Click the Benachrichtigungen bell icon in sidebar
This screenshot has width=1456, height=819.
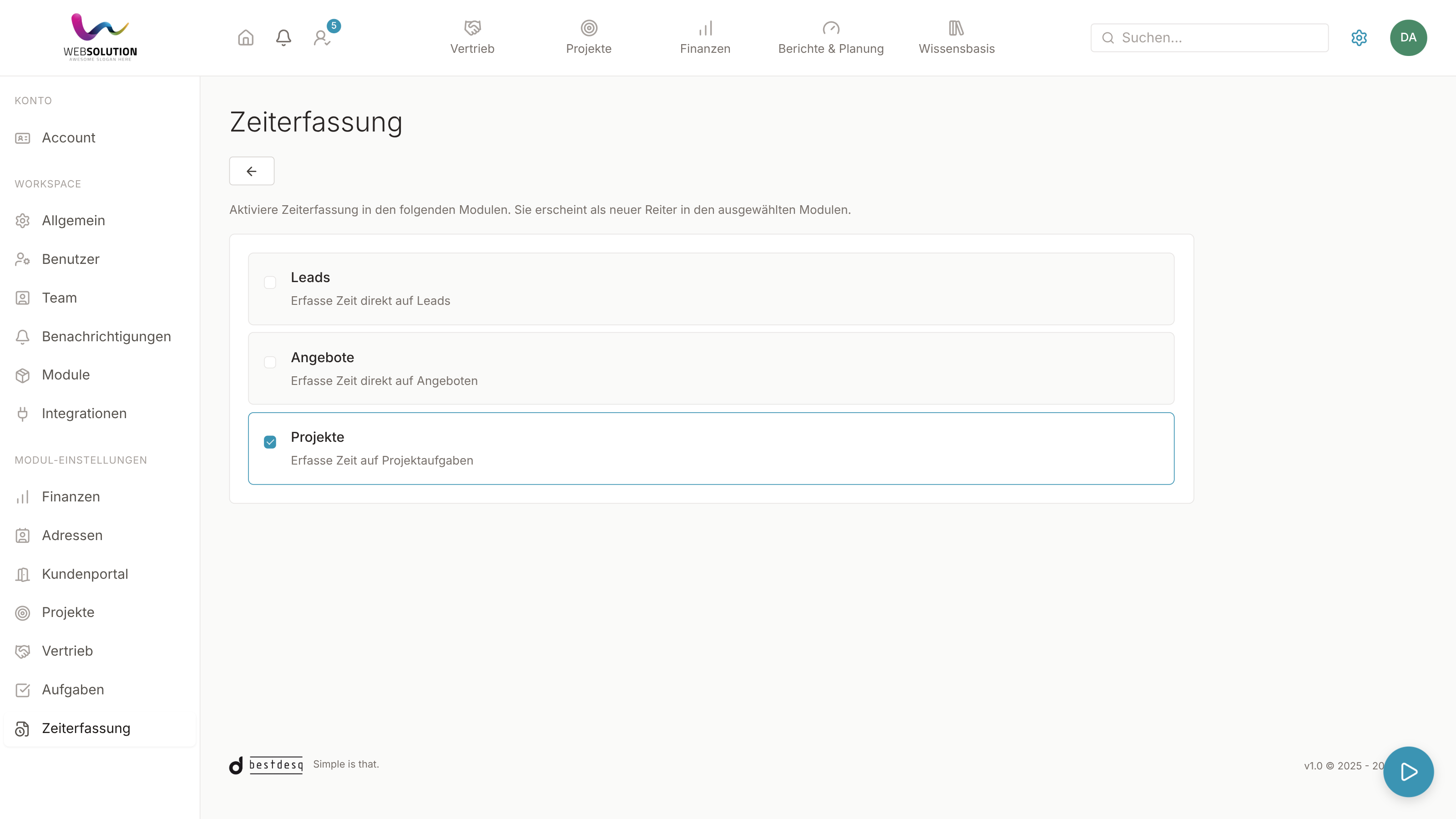click(x=23, y=337)
